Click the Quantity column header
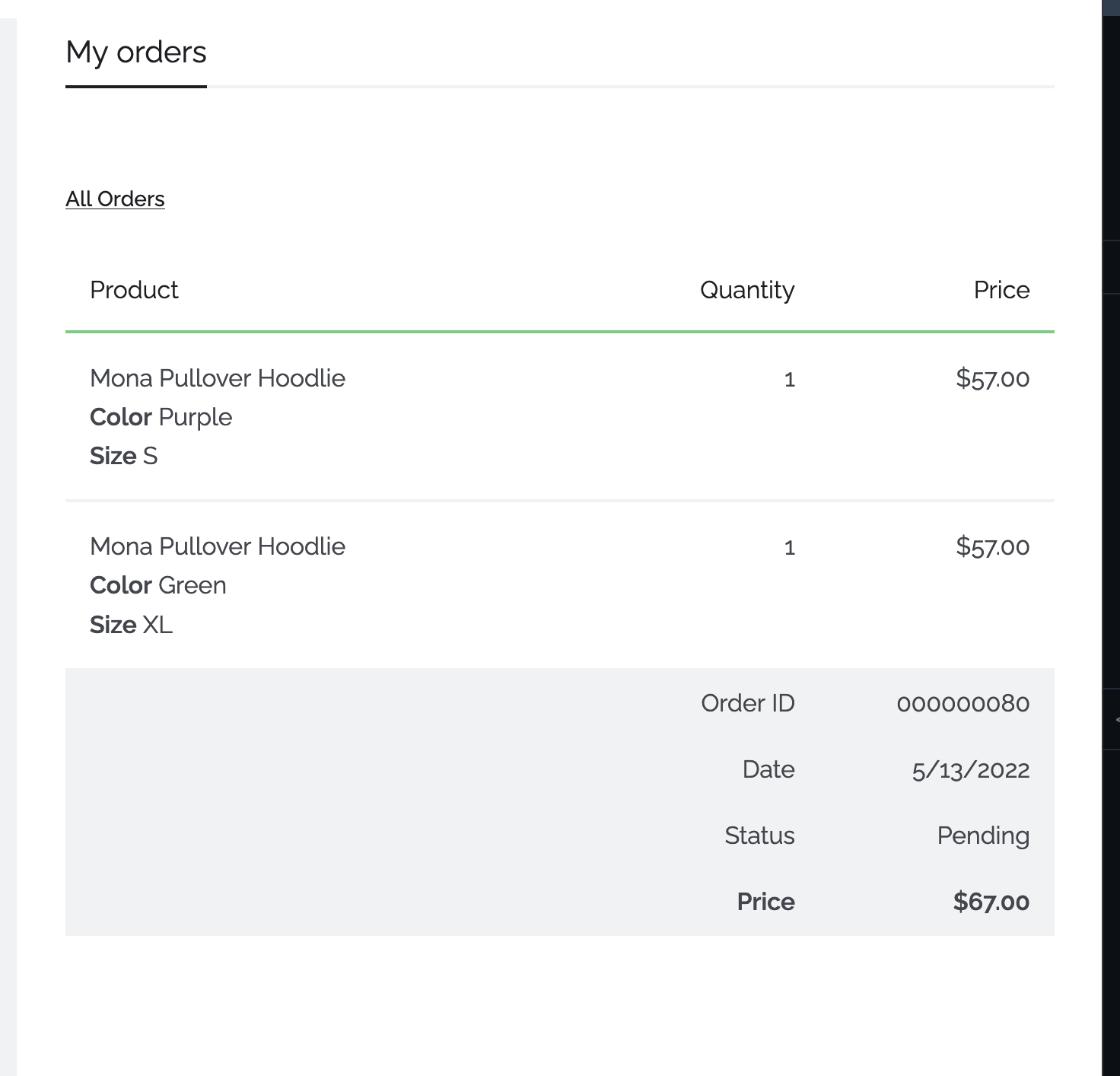The width and height of the screenshot is (1120, 1076). point(746,290)
